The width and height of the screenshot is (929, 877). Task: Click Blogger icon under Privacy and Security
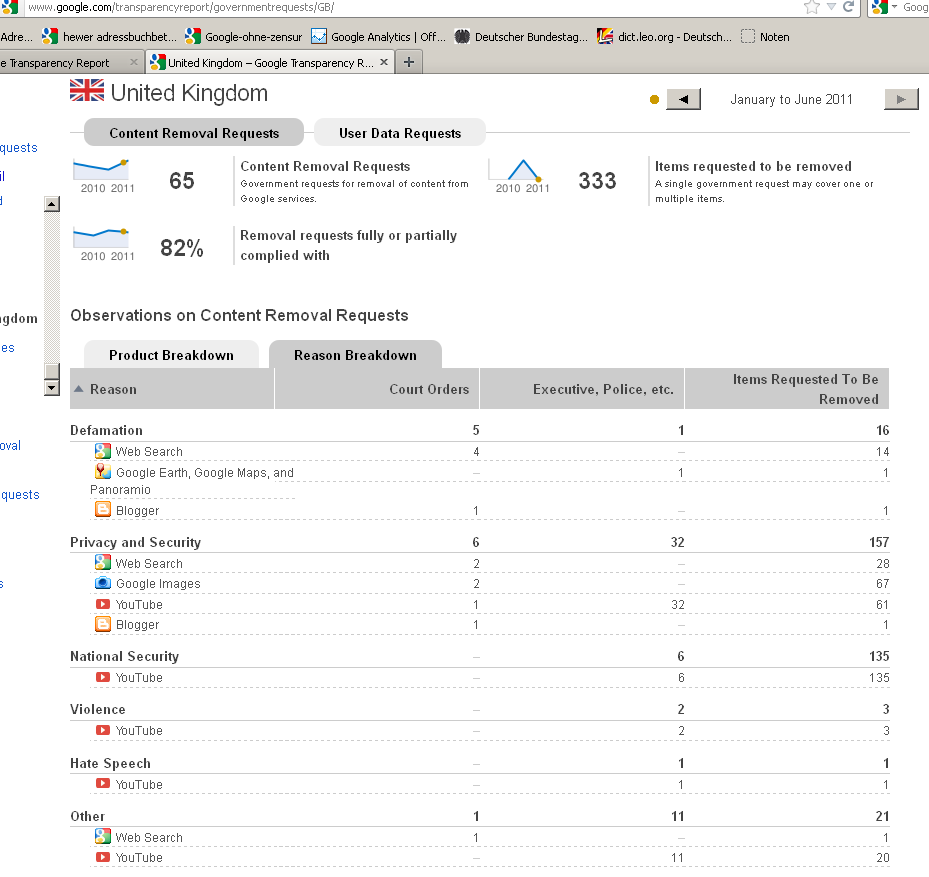coord(102,623)
